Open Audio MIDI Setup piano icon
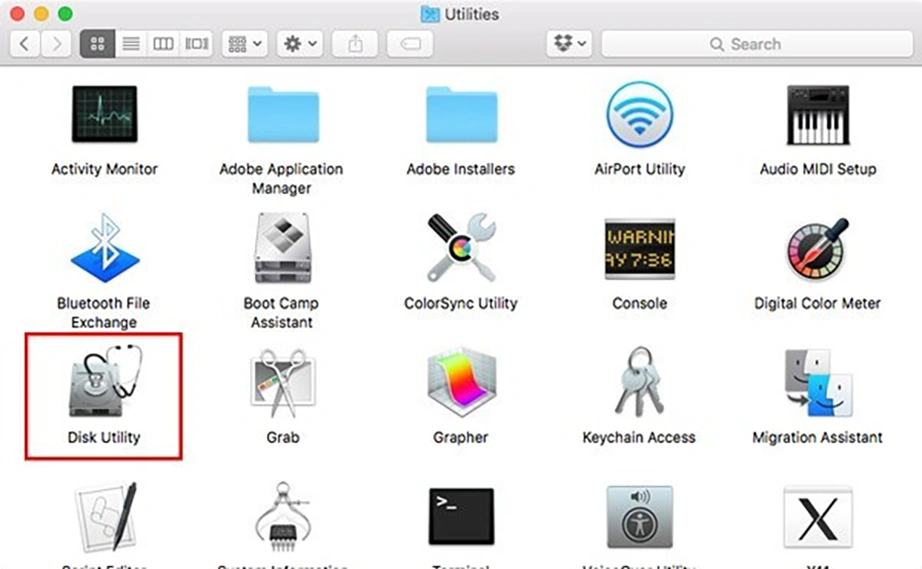922x569 pixels. 818,115
